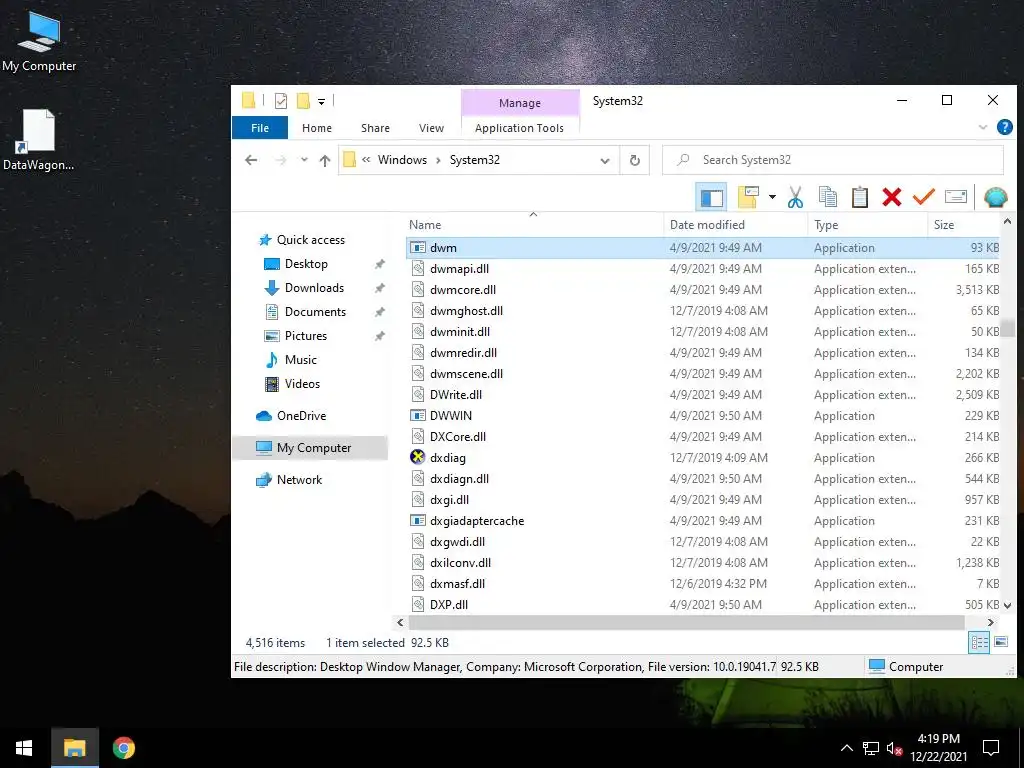
Task: Click the vertical scrollbar thumb
Action: (1007, 328)
